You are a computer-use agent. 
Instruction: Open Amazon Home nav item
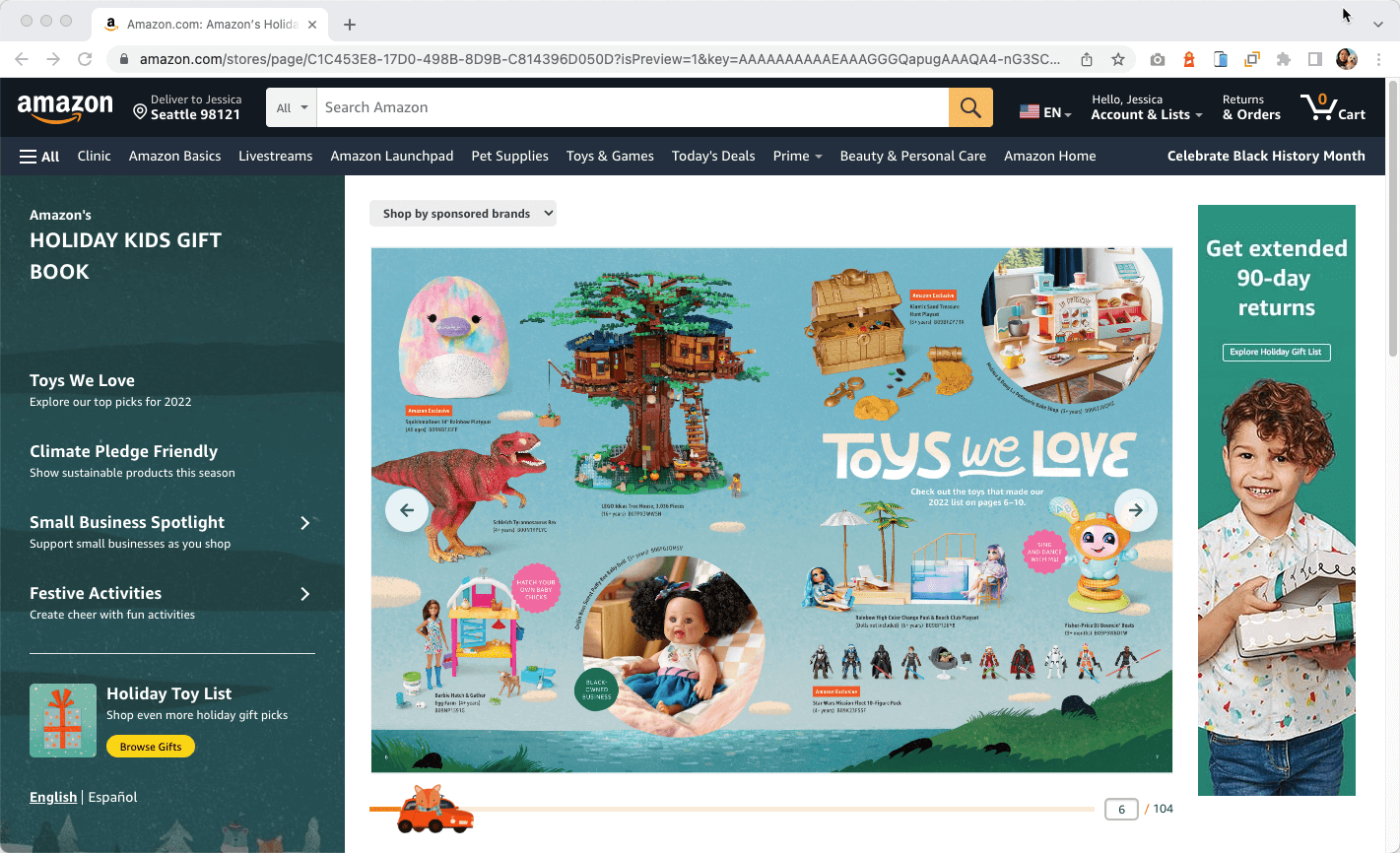coord(1050,156)
